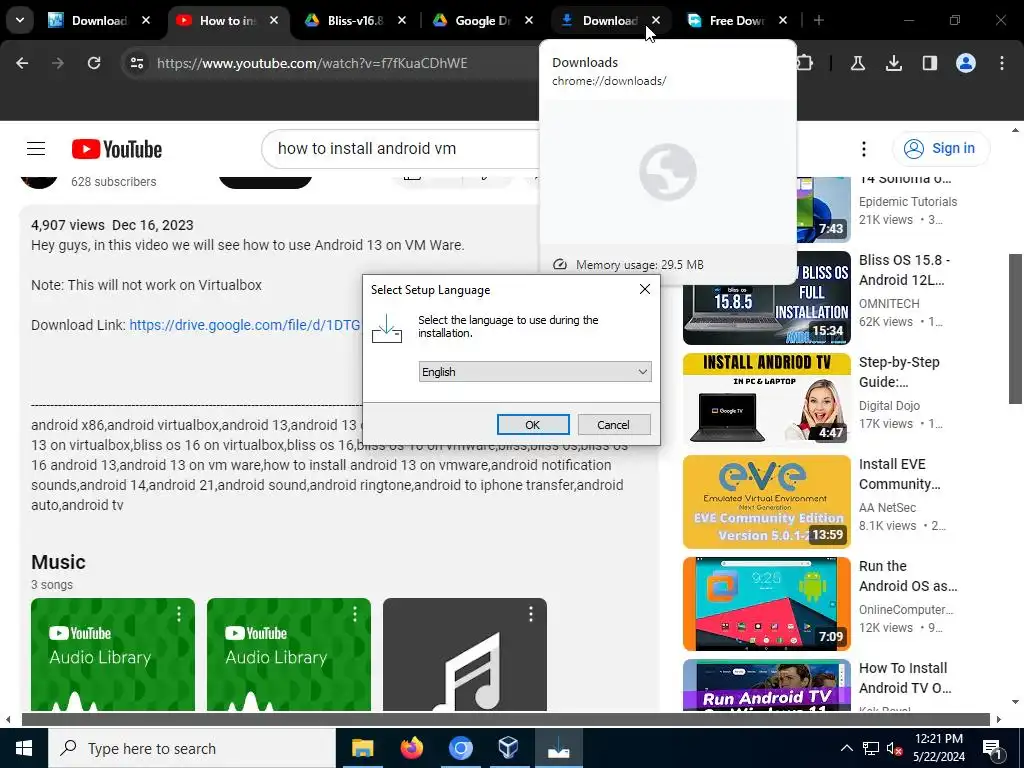Open the Run Android TV video thumbnail

click(767, 685)
